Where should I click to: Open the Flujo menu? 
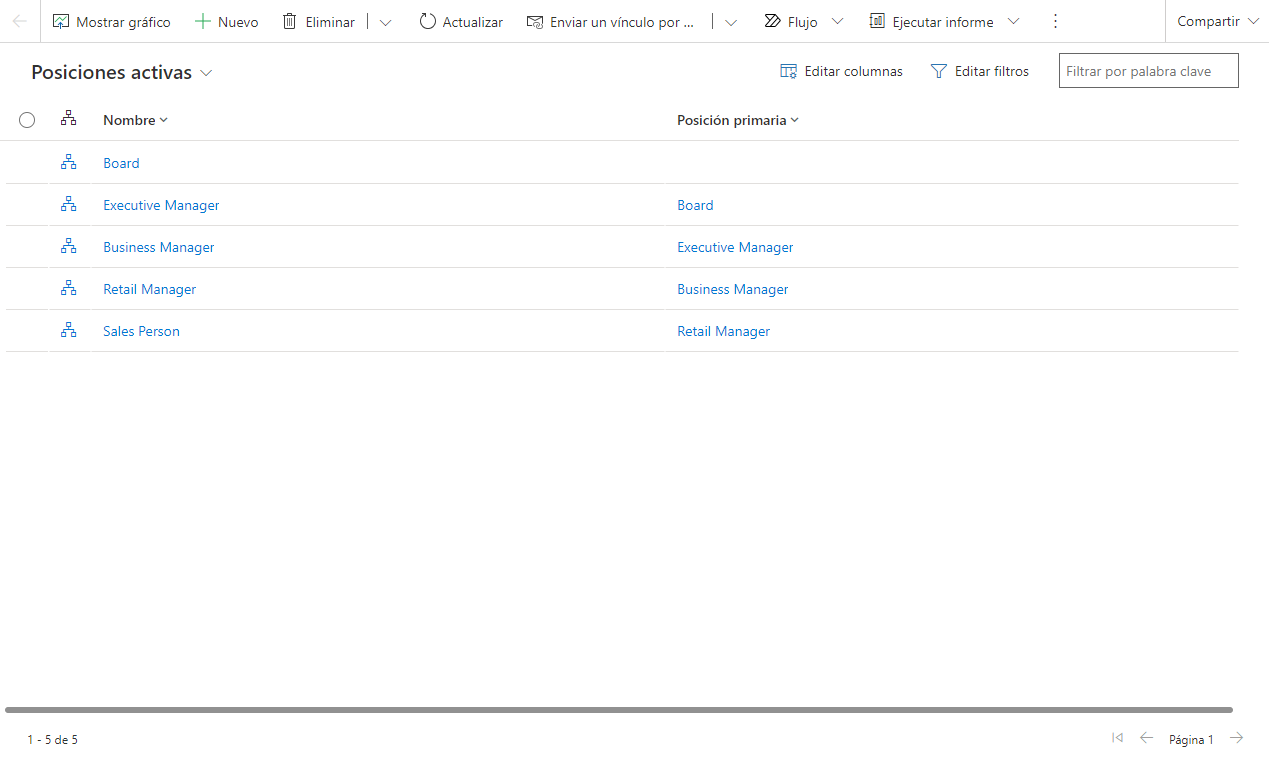tap(803, 21)
